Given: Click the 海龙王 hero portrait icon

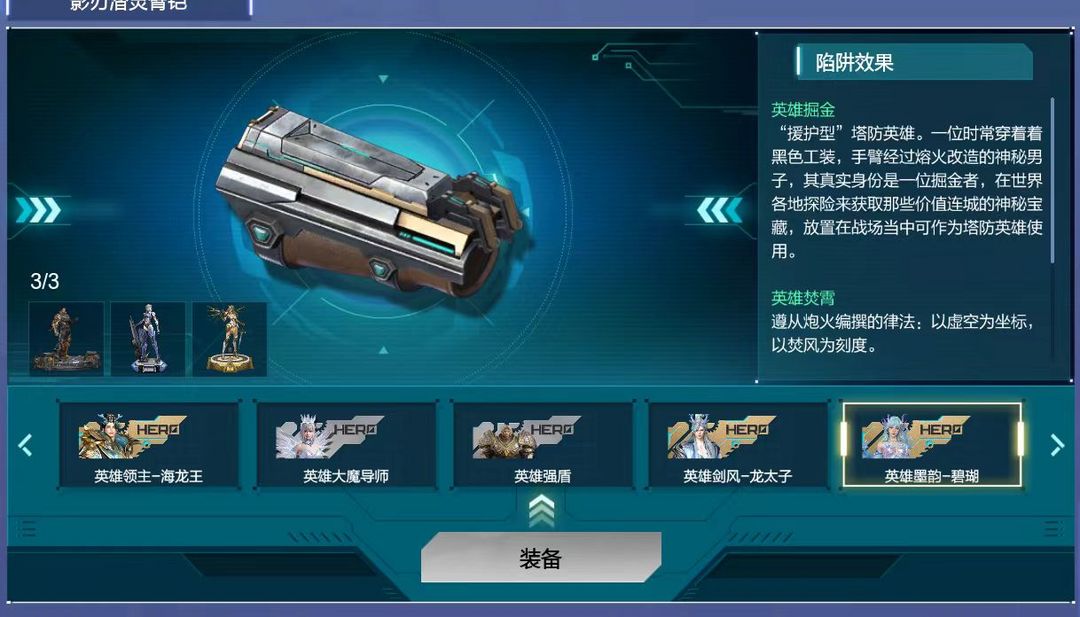Looking at the screenshot, I should point(105,436).
